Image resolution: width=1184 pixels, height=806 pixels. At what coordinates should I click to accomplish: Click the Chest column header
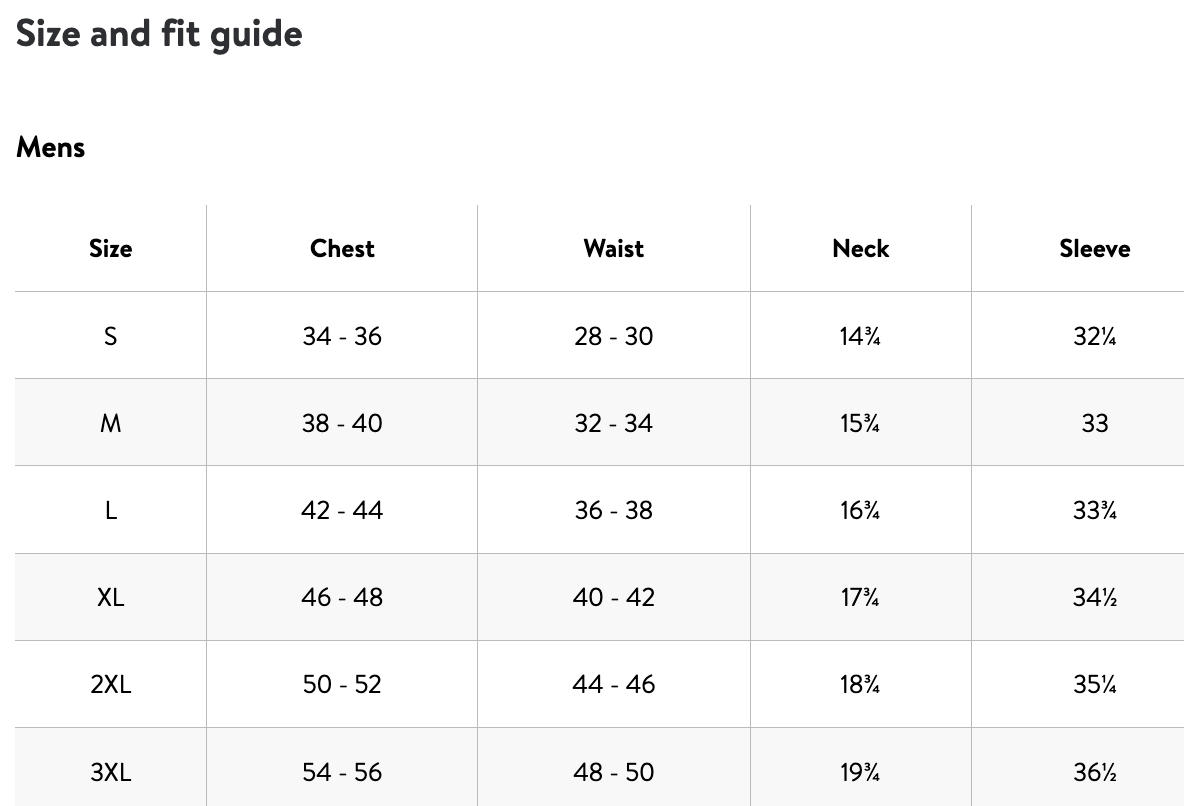[x=342, y=249]
